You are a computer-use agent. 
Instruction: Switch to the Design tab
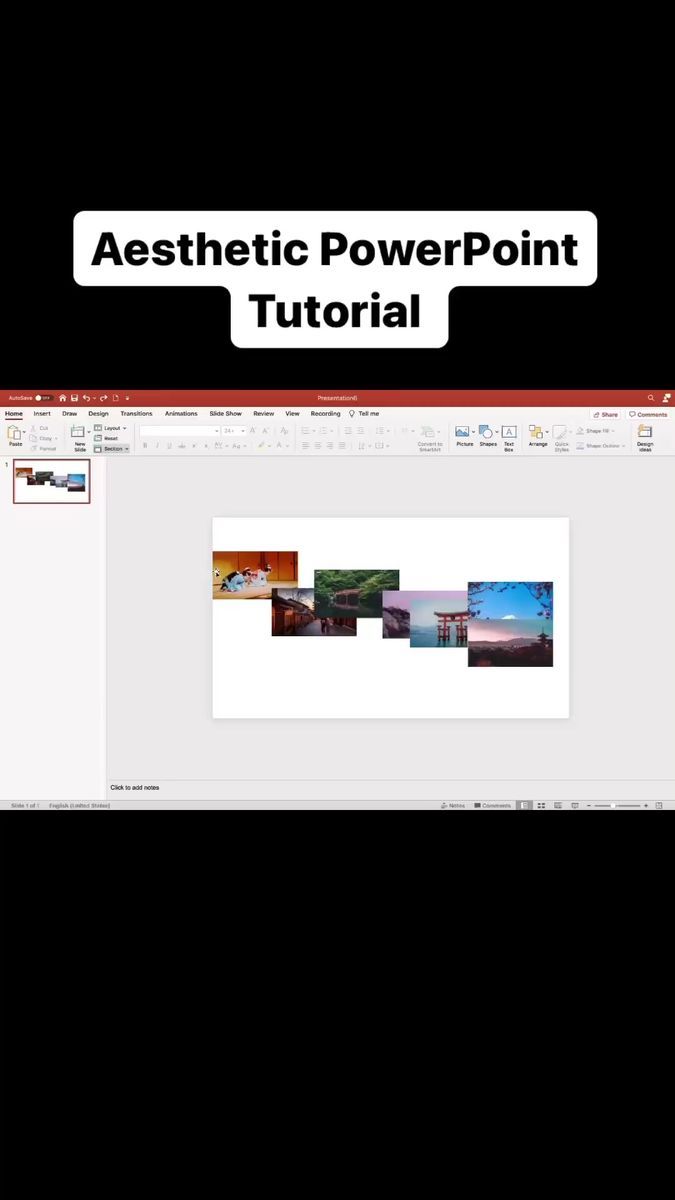[98, 414]
